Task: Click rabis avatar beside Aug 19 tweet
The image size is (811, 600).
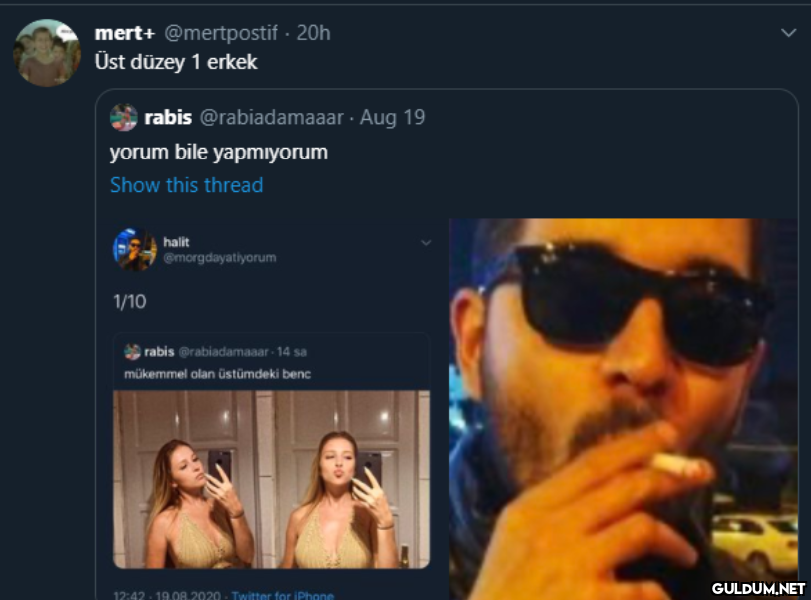Action: click(124, 117)
